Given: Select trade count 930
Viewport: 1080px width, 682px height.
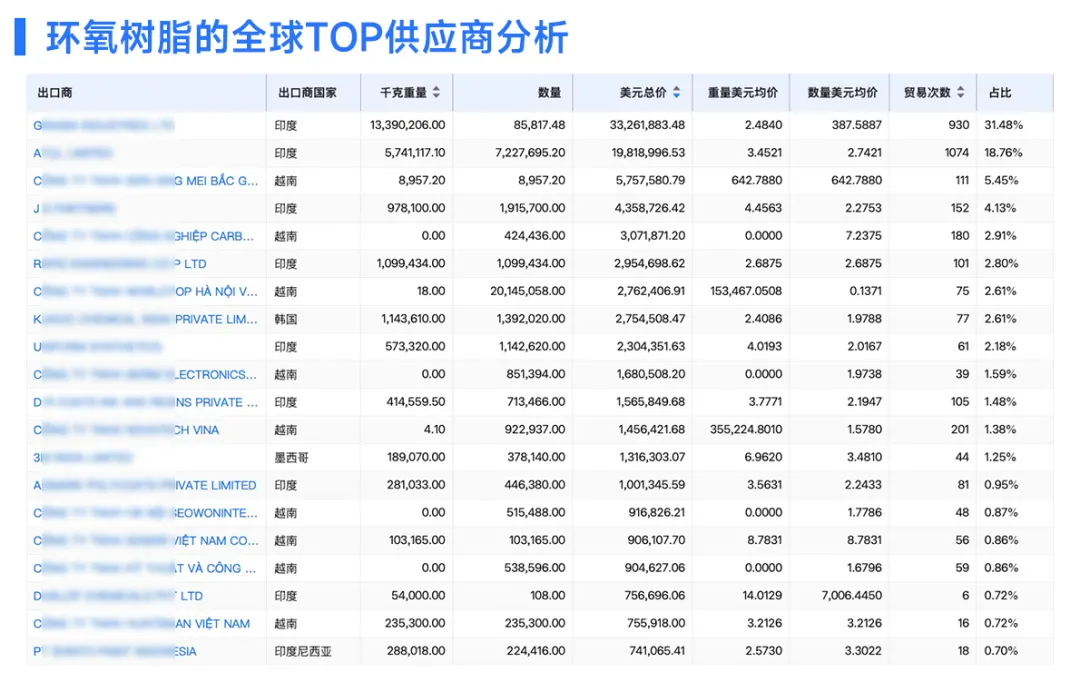Looking at the screenshot, I should [x=959, y=125].
